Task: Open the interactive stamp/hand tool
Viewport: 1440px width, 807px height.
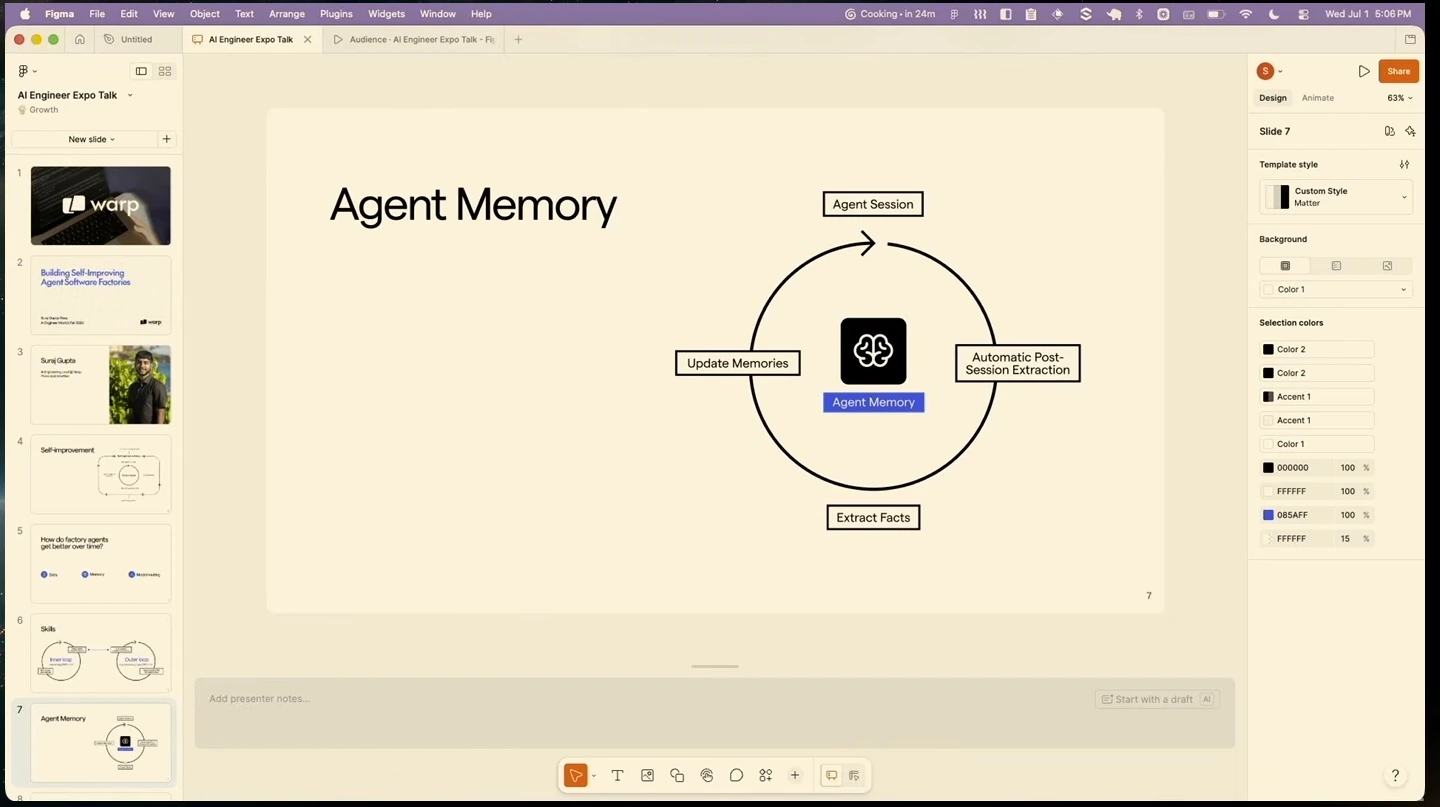Action: 707,776
